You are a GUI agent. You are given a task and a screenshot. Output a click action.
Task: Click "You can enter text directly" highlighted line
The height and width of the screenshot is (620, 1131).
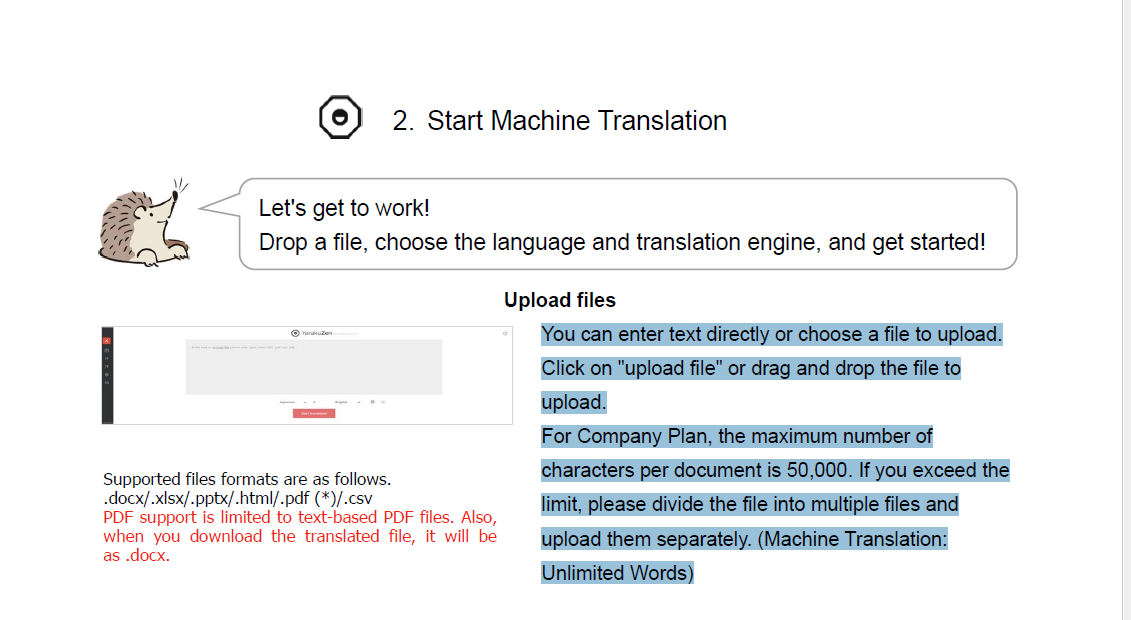pos(772,335)
